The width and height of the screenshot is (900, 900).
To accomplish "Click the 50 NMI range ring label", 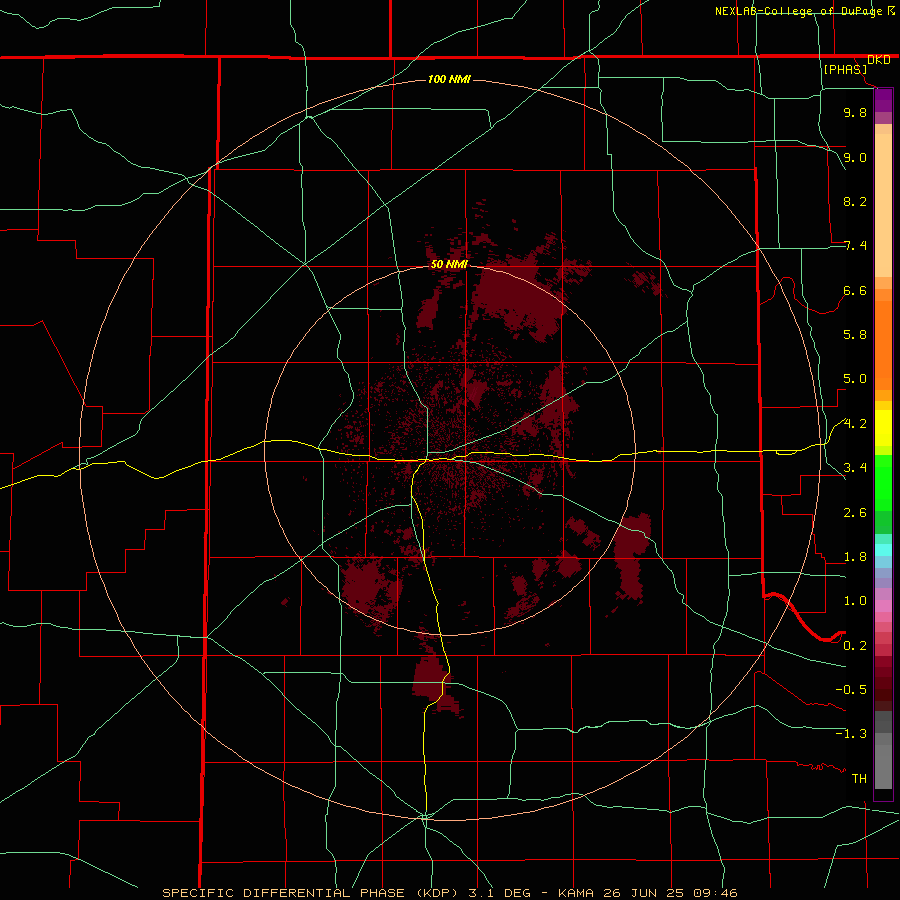I will point(449,264).
